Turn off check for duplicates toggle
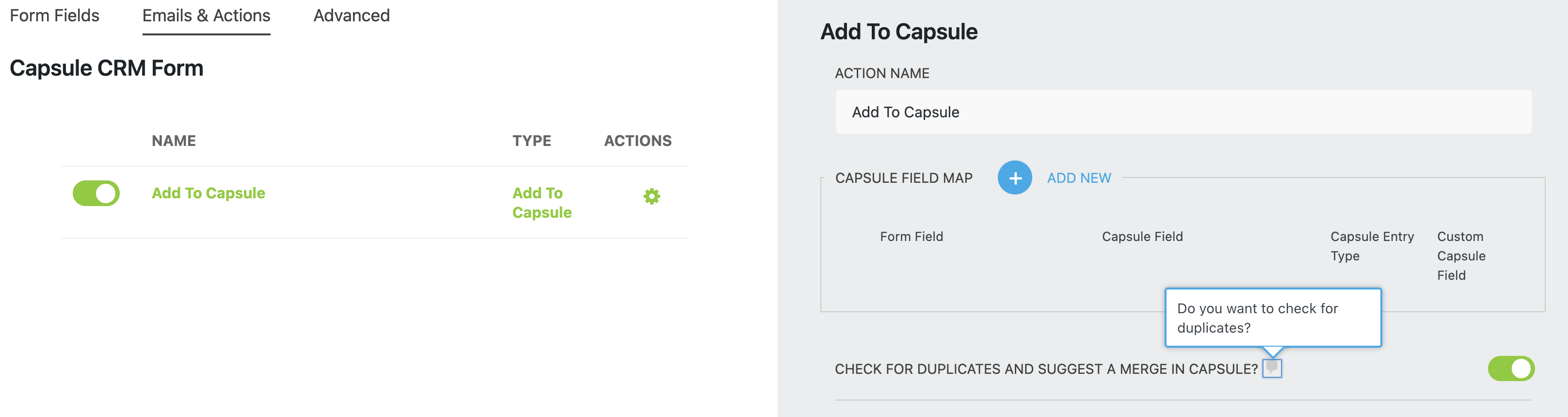 (x=1511, y=369)
